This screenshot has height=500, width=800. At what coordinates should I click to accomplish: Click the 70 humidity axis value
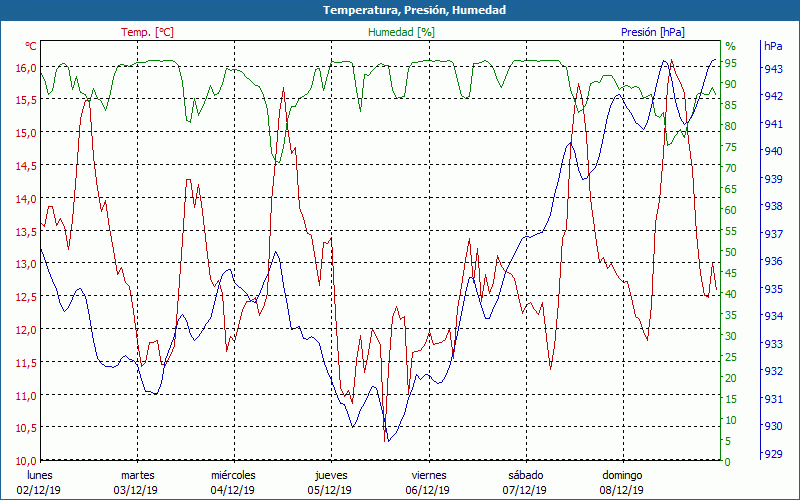[x=731, y=168]
